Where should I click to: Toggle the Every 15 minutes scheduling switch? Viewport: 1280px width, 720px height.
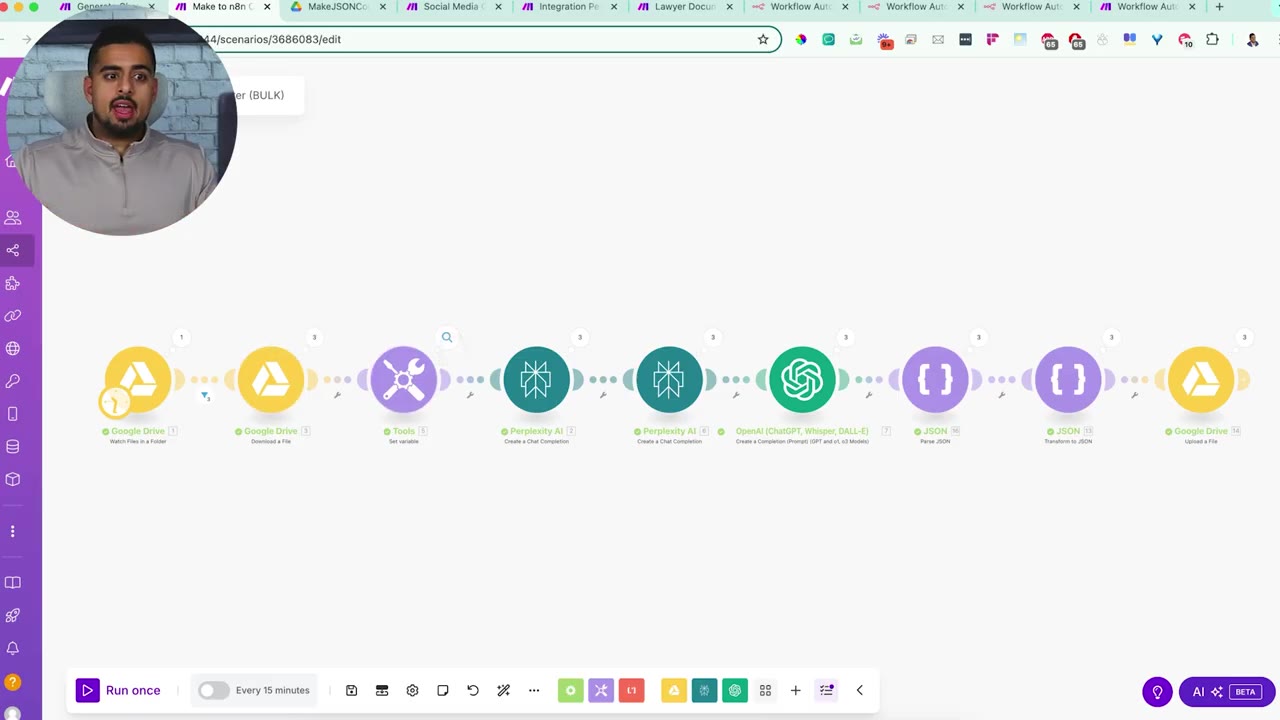(x=213, y=690)
